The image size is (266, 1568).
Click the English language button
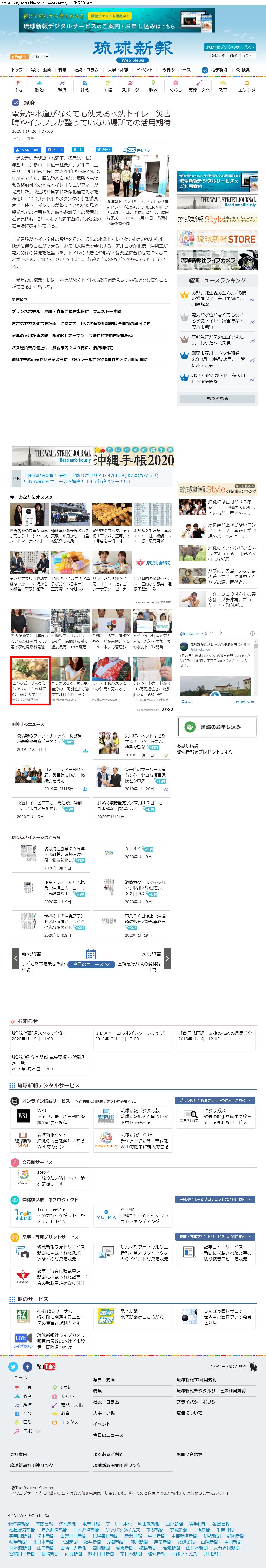(19, 57)
